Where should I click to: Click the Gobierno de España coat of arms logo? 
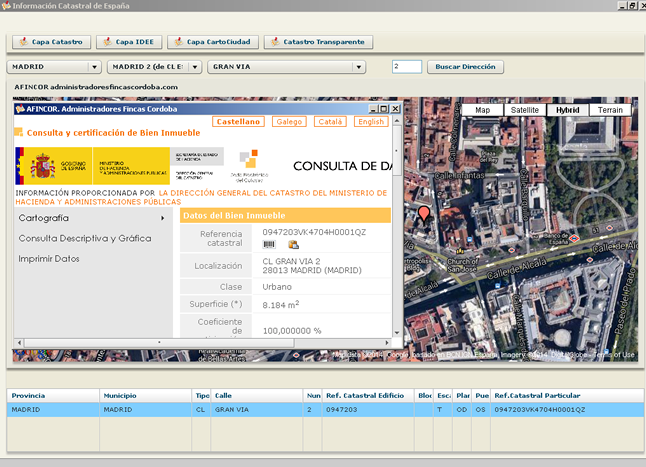(43, 166)
